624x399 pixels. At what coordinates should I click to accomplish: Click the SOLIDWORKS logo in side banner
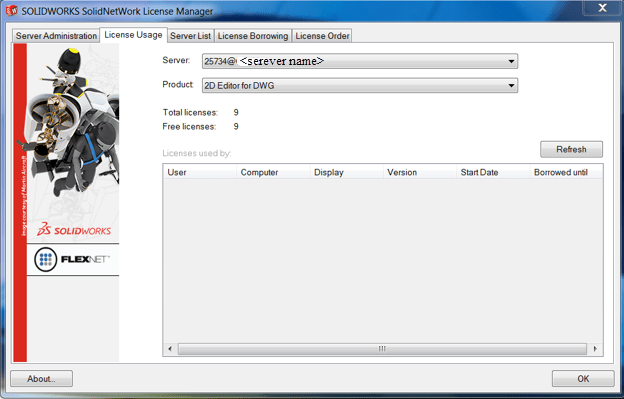pos(74,229)
